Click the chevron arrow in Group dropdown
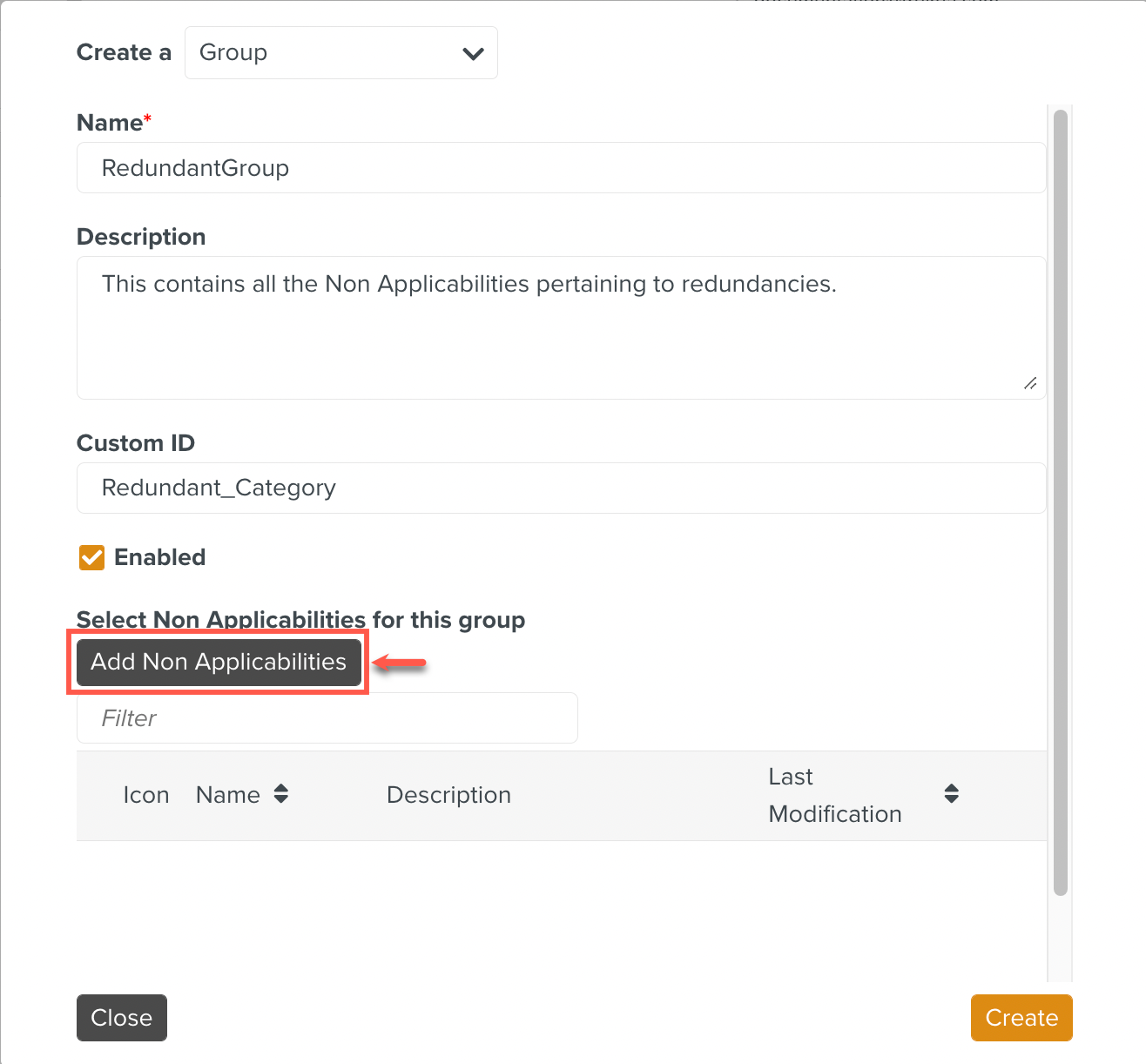This screenshot has height=1064, width=1146. click(x=473, y=54)
